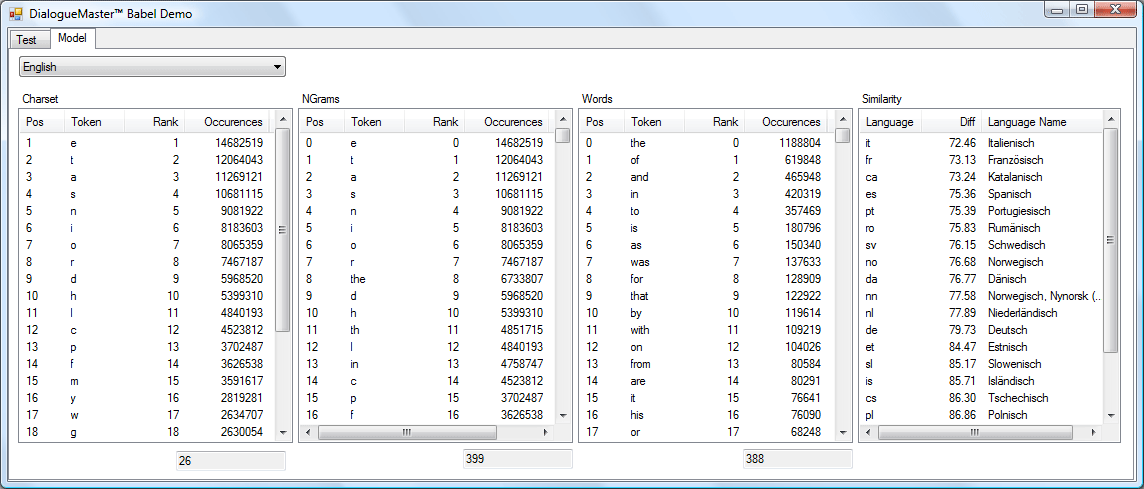Click NGrams horizontal scrollbar right arrow
Image resolution: width=1144 pixels, height=489 pixels.
(545, 433)
